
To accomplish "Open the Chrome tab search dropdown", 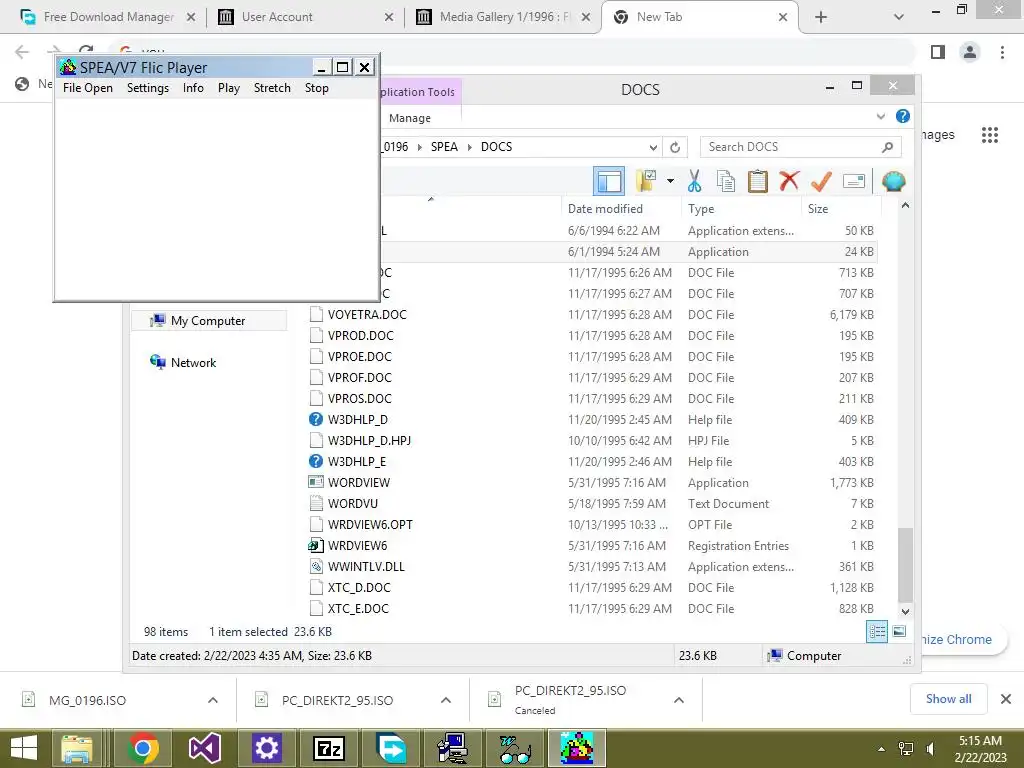I will click(x=899, y=17).
